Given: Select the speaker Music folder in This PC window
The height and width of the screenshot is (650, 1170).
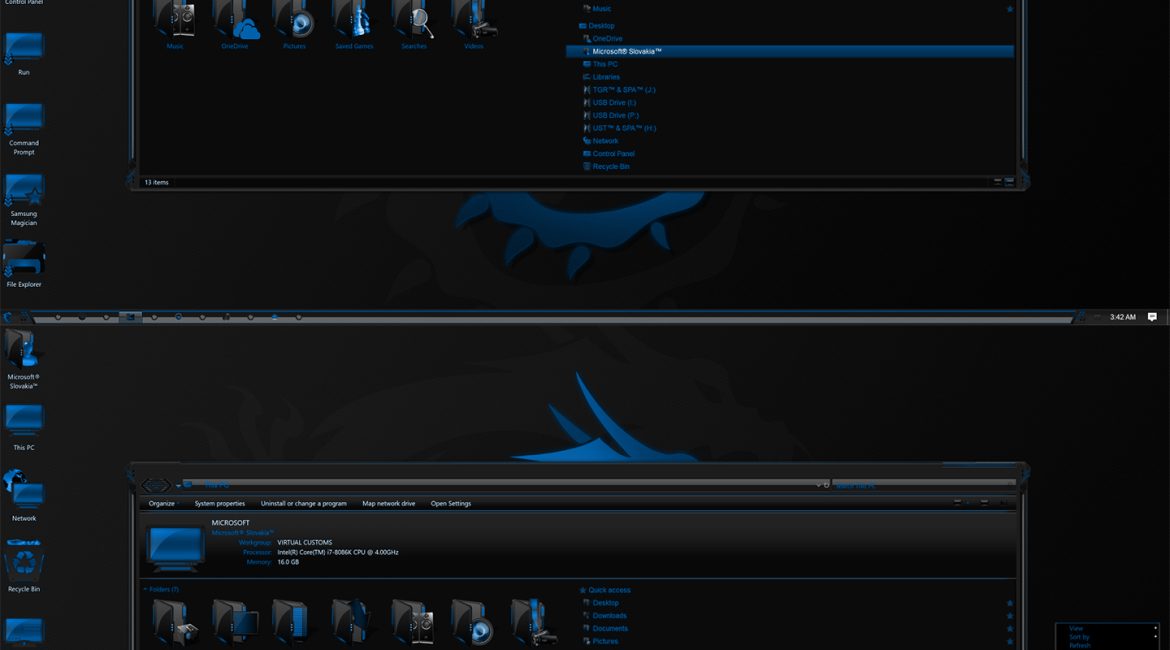Looking at the screenshot, I should [413, 621].
